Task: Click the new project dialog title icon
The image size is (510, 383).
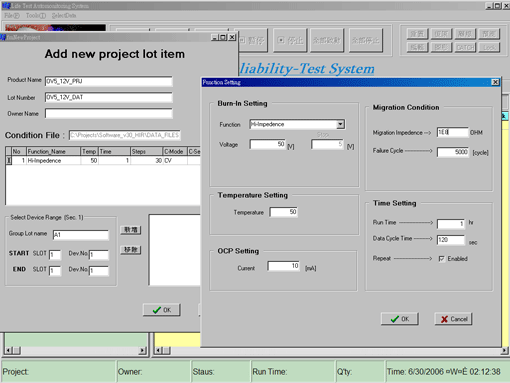Action: tap(3, 37)
